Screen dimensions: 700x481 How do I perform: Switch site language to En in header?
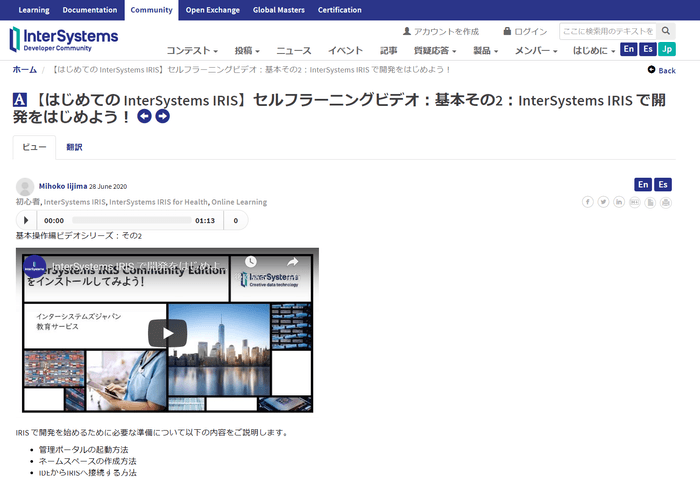click(629, 50)
